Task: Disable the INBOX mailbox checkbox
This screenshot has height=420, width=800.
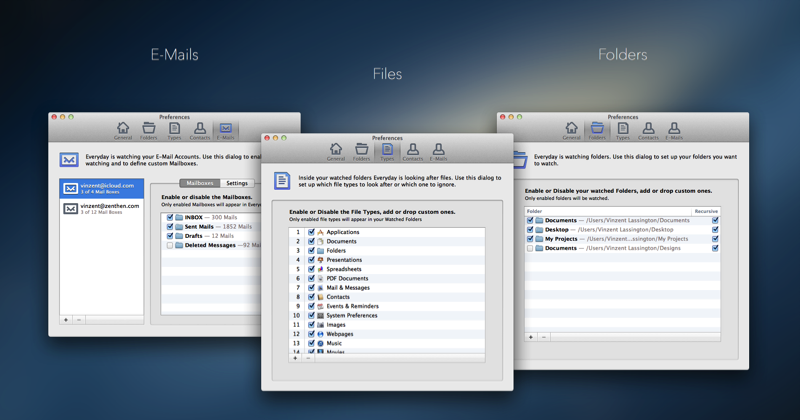Action: point(170,217)
